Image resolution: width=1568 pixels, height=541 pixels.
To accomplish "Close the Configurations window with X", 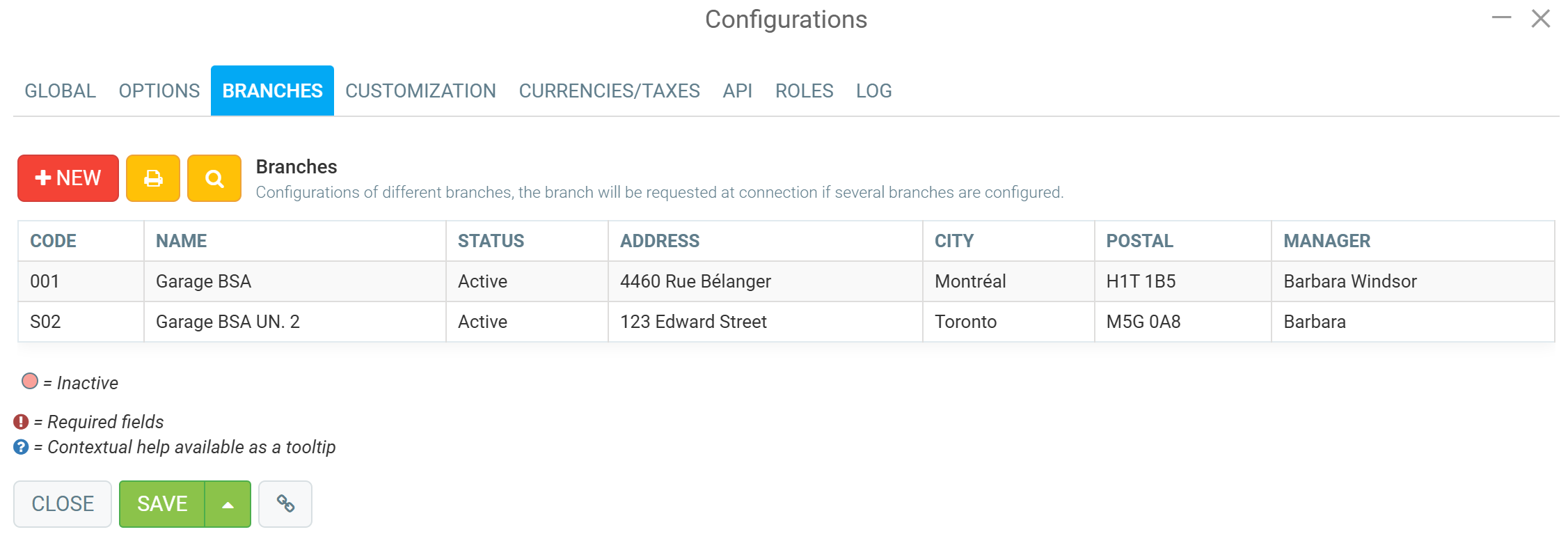I will point(1540,19).
